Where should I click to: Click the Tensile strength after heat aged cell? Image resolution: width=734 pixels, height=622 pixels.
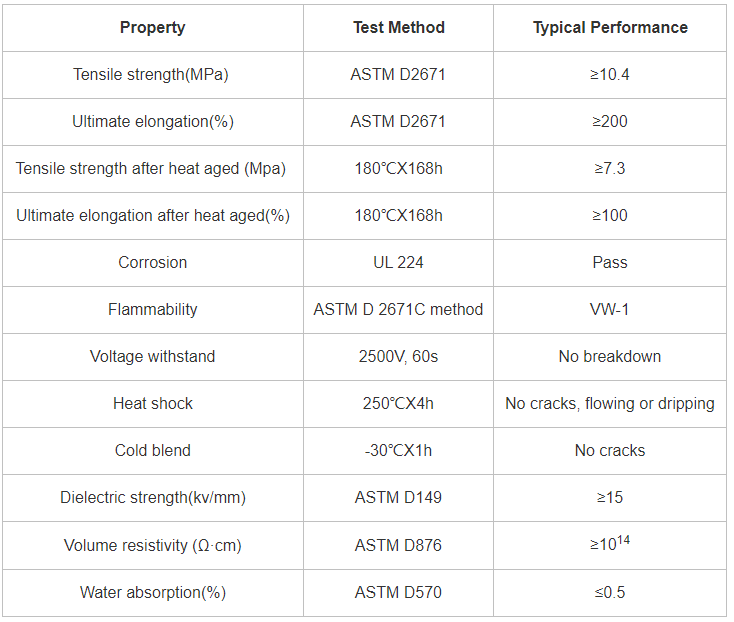153,169
